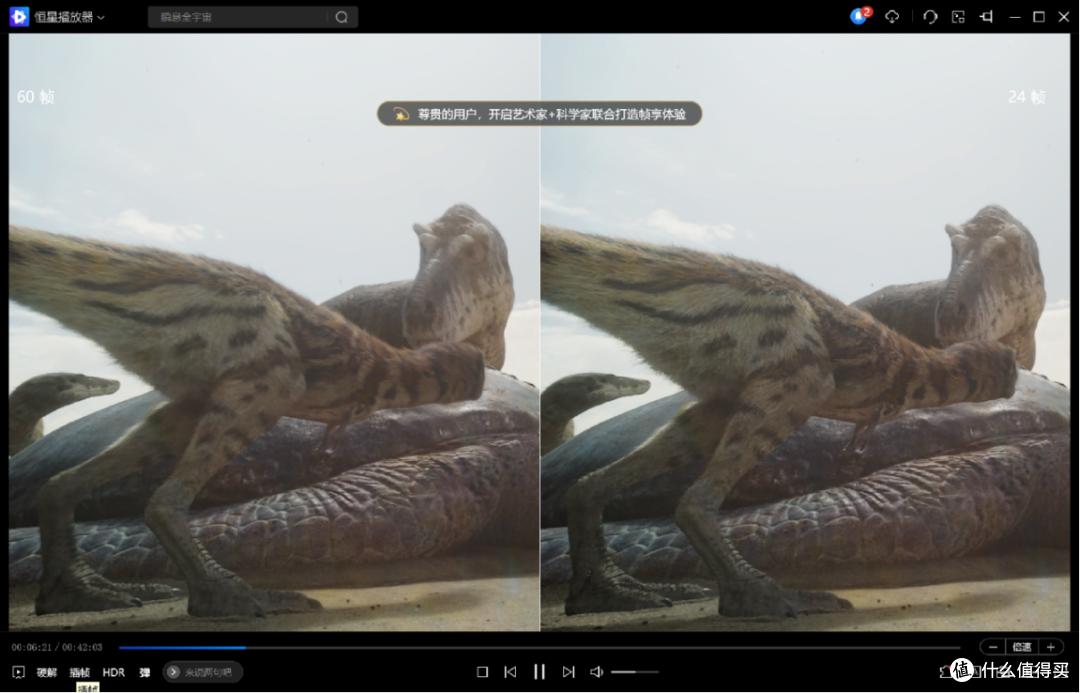
Task: Skip to the previous video
Action: [510, 672]
